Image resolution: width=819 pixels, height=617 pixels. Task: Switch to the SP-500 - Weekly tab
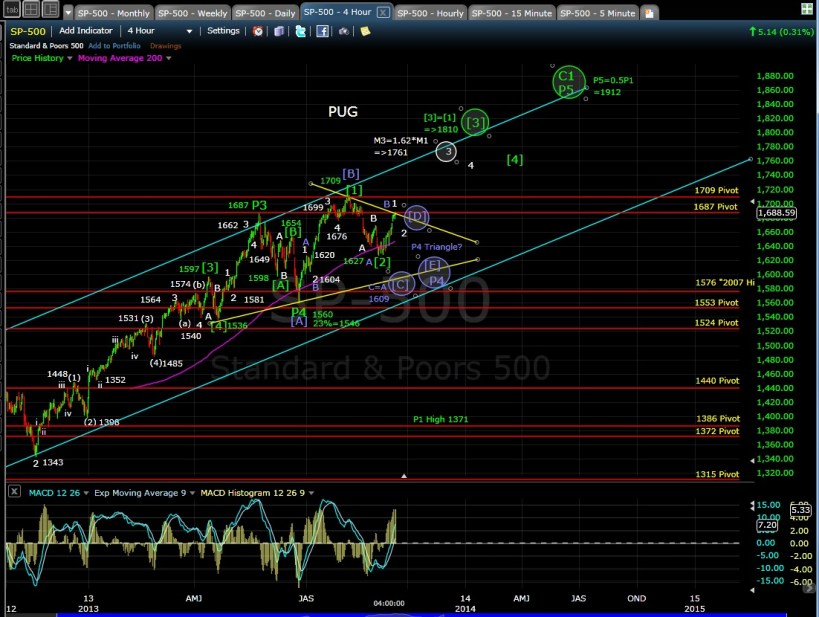(193, 13)
